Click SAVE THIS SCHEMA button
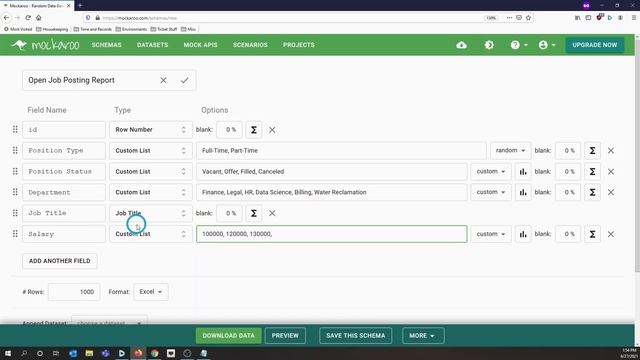The width and height of the screenshot is (640, 360). point(356,336)
